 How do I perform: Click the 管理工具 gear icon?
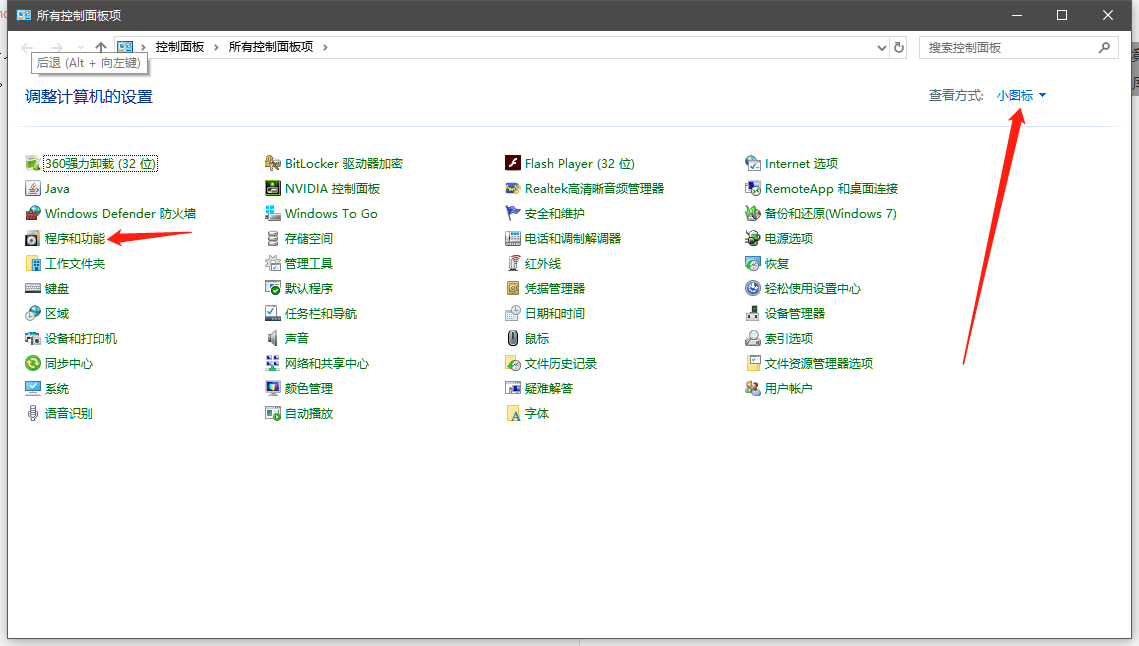point(272,264)
